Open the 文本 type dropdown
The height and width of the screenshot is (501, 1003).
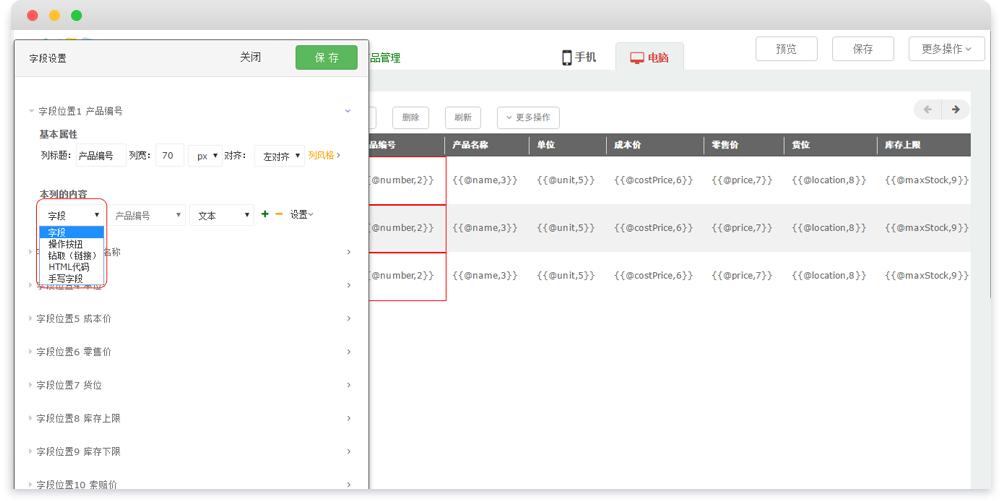(x=222, y=215)
